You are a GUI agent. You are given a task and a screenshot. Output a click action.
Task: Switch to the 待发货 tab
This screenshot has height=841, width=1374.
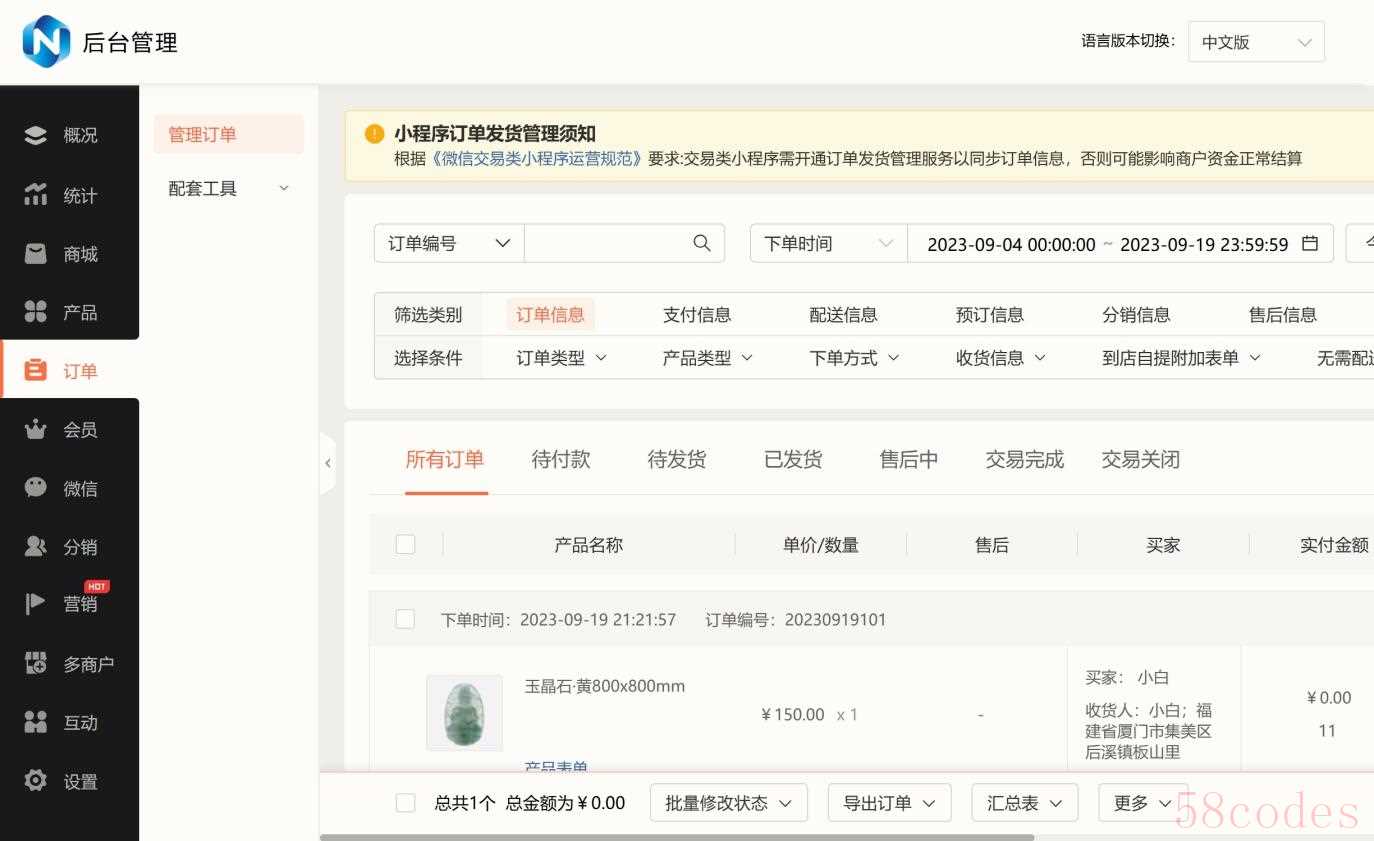pyautogui.click(x=676, y=460)
